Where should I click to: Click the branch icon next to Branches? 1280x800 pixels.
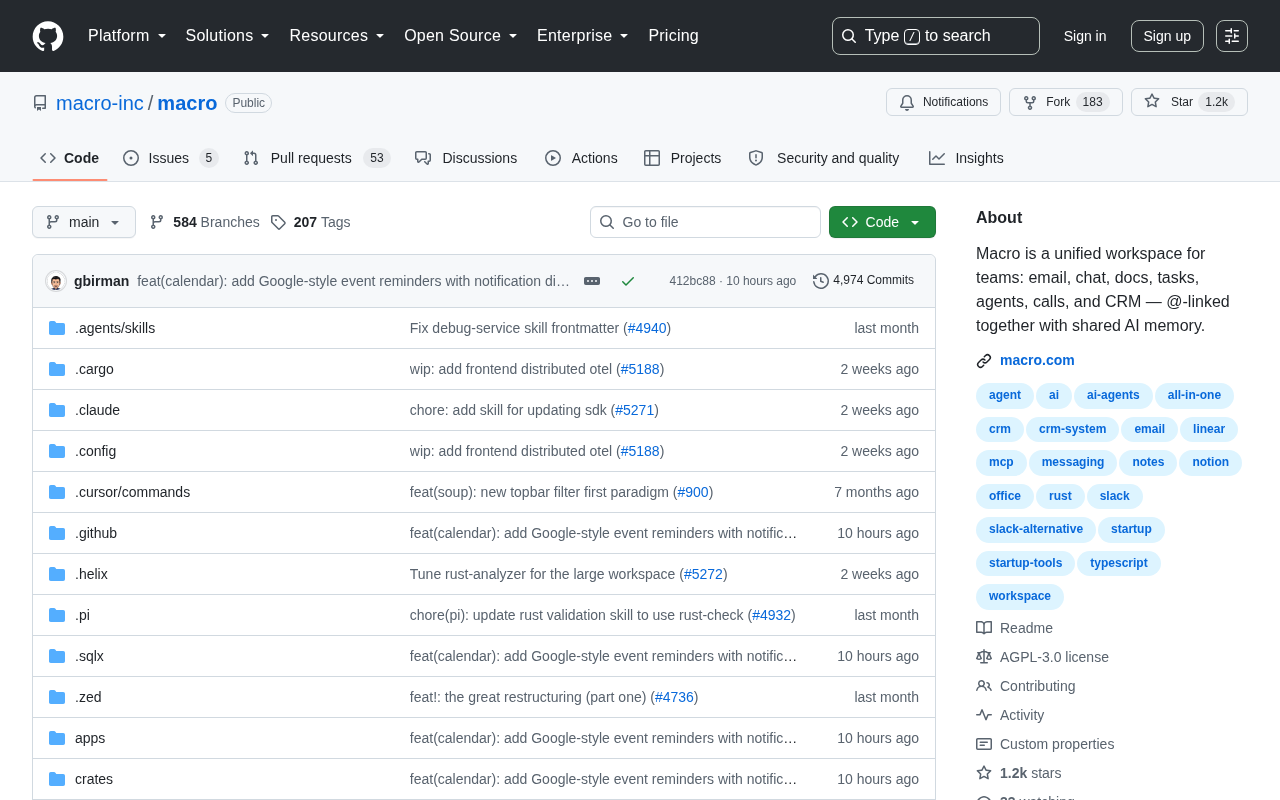pos(157,222)
